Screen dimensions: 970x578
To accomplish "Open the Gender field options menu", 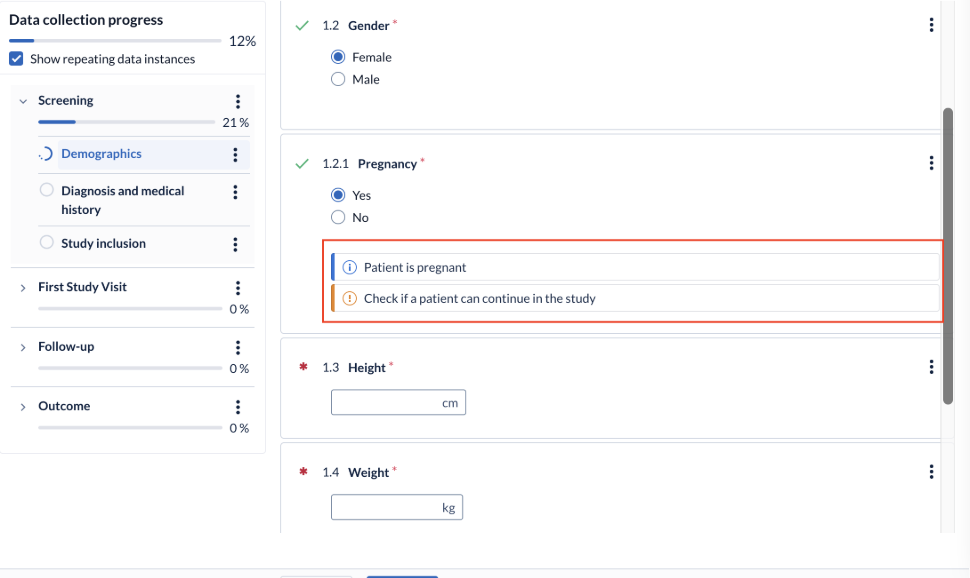I will pos(931,25).
